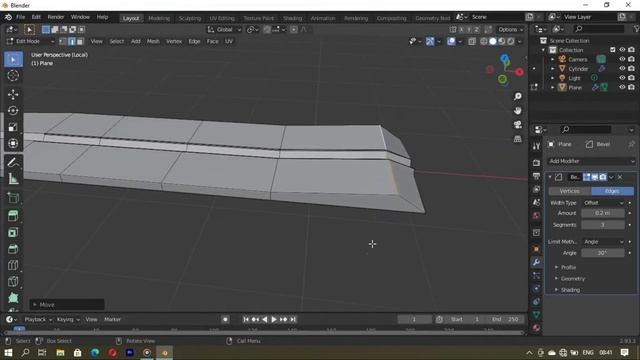
Task: Open the Modifier properties wrench tab
Action: click(x=536, y=262)
